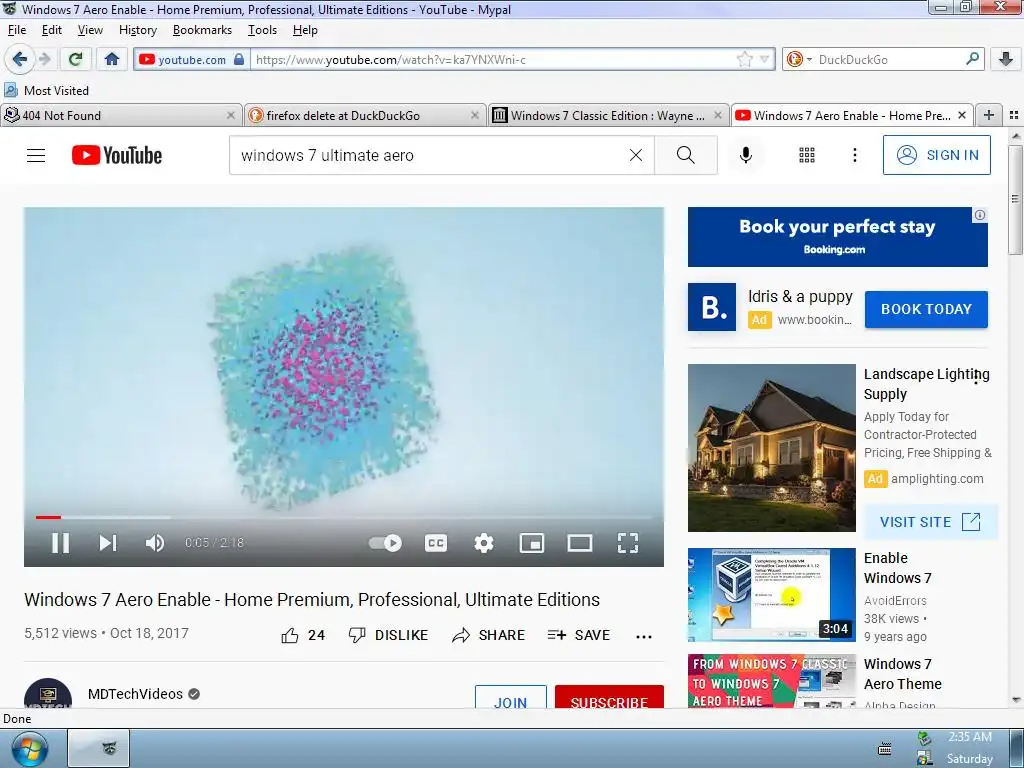The height and width of the screenshot is (768, 1024).
Task: Open the YouTube hamburger guide menu
Action: pos(36,155)
